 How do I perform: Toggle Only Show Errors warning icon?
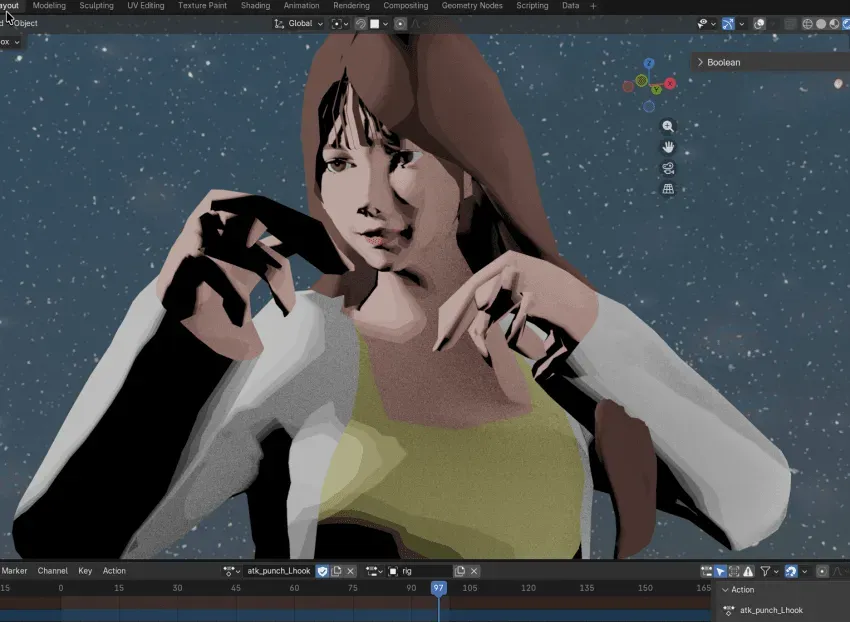[x=748, y=571]
